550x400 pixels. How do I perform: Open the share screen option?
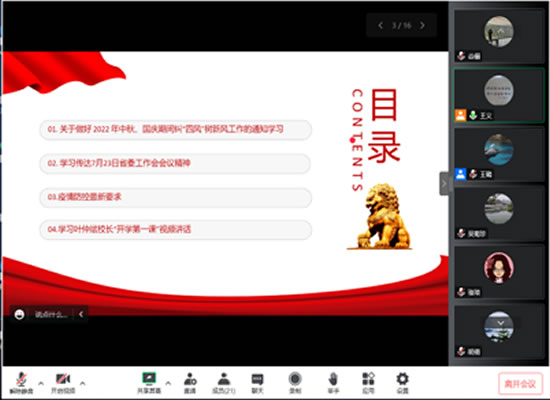149,382
